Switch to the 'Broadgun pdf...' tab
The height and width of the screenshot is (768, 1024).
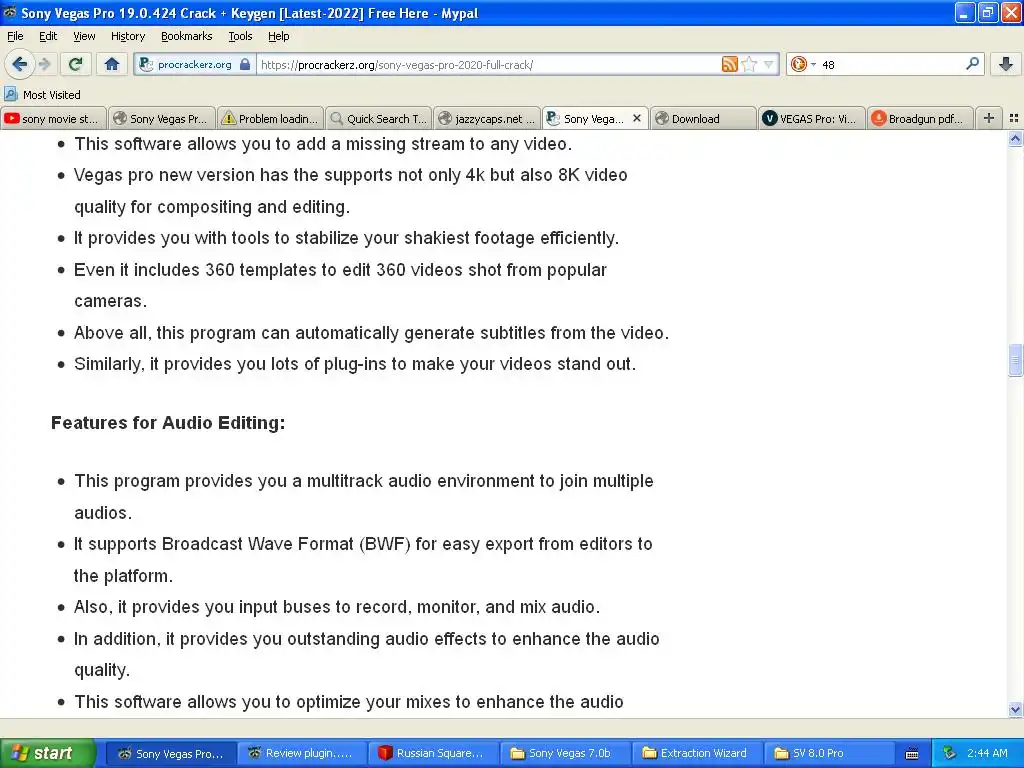(920, 118)
